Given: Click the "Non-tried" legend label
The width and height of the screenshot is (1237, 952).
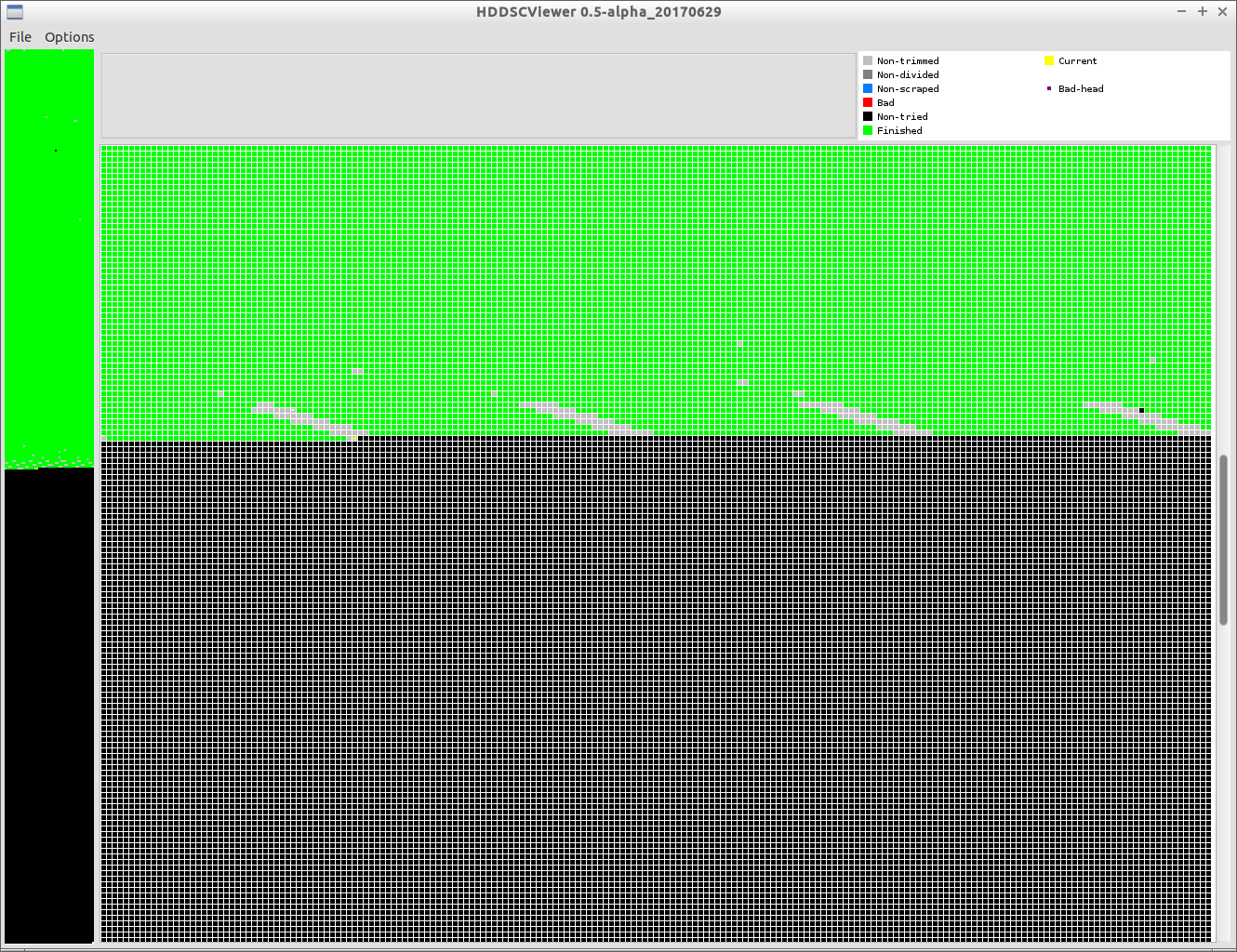Looking at the screenshot, I should [x=902, y=116].
